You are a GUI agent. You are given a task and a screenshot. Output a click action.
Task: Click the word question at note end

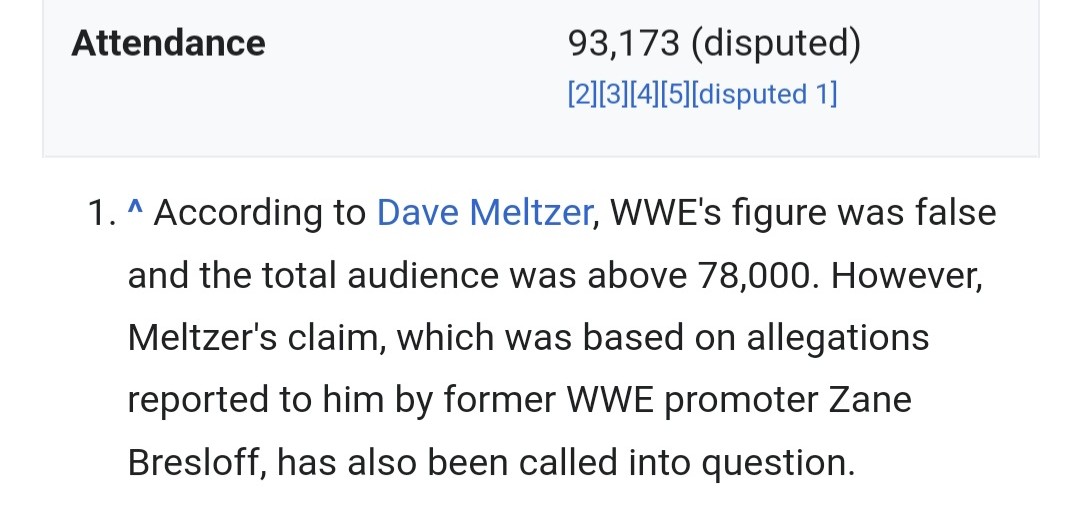(x=778, y=464)
